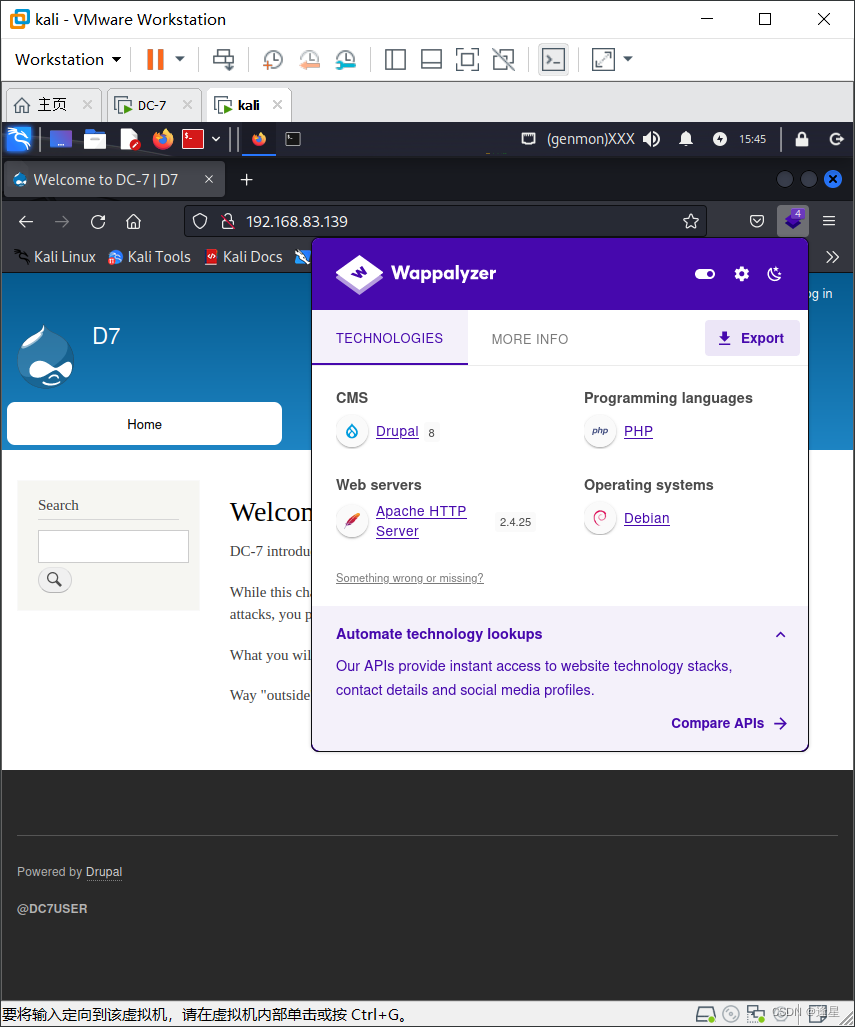Image resolution: width=855 pixels, height=1027 pixels.
Task: Open the Workstation menu
Action: [68, 60]
